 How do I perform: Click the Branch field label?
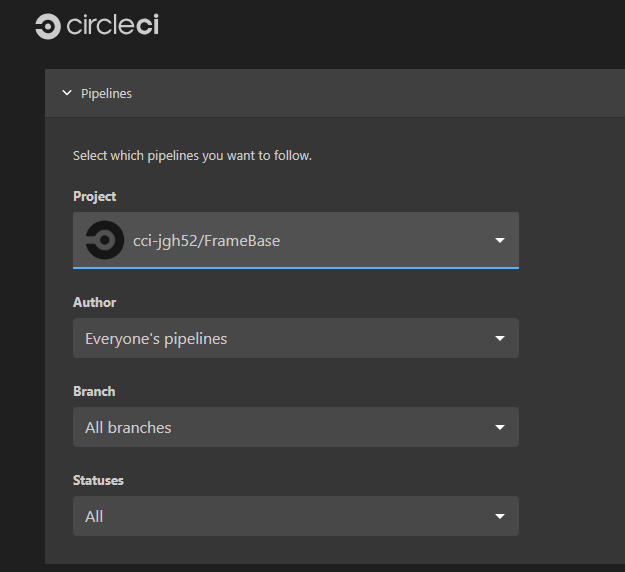pyautogui.click(x=94, y=391)
